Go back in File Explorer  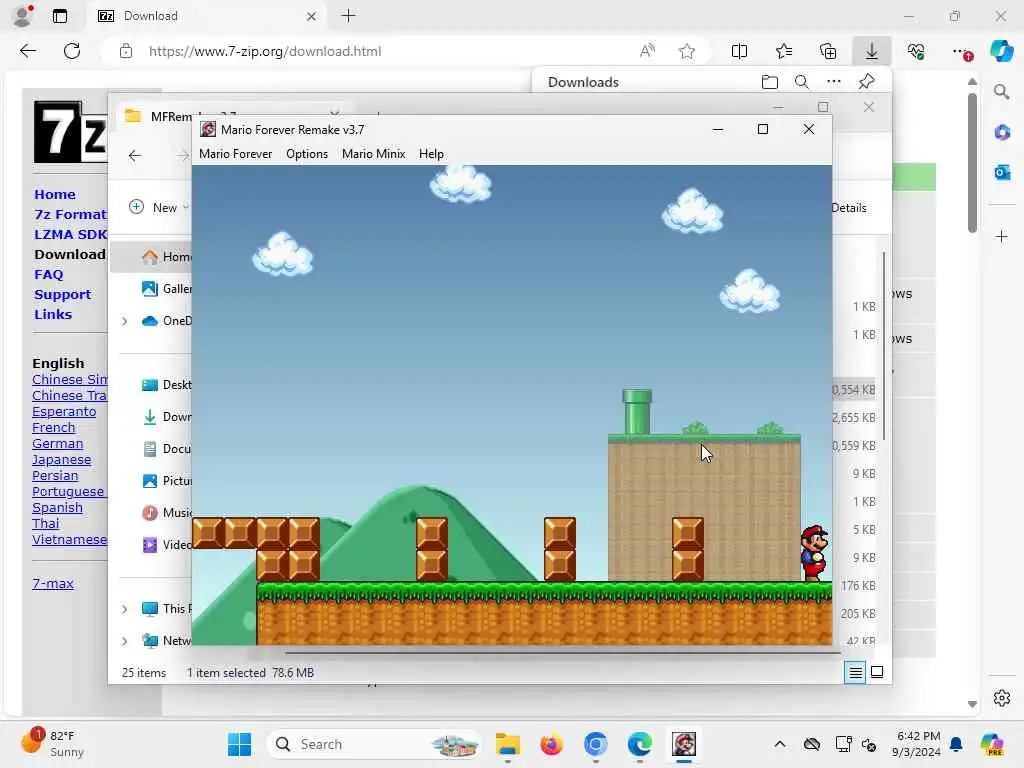point(135,155)
